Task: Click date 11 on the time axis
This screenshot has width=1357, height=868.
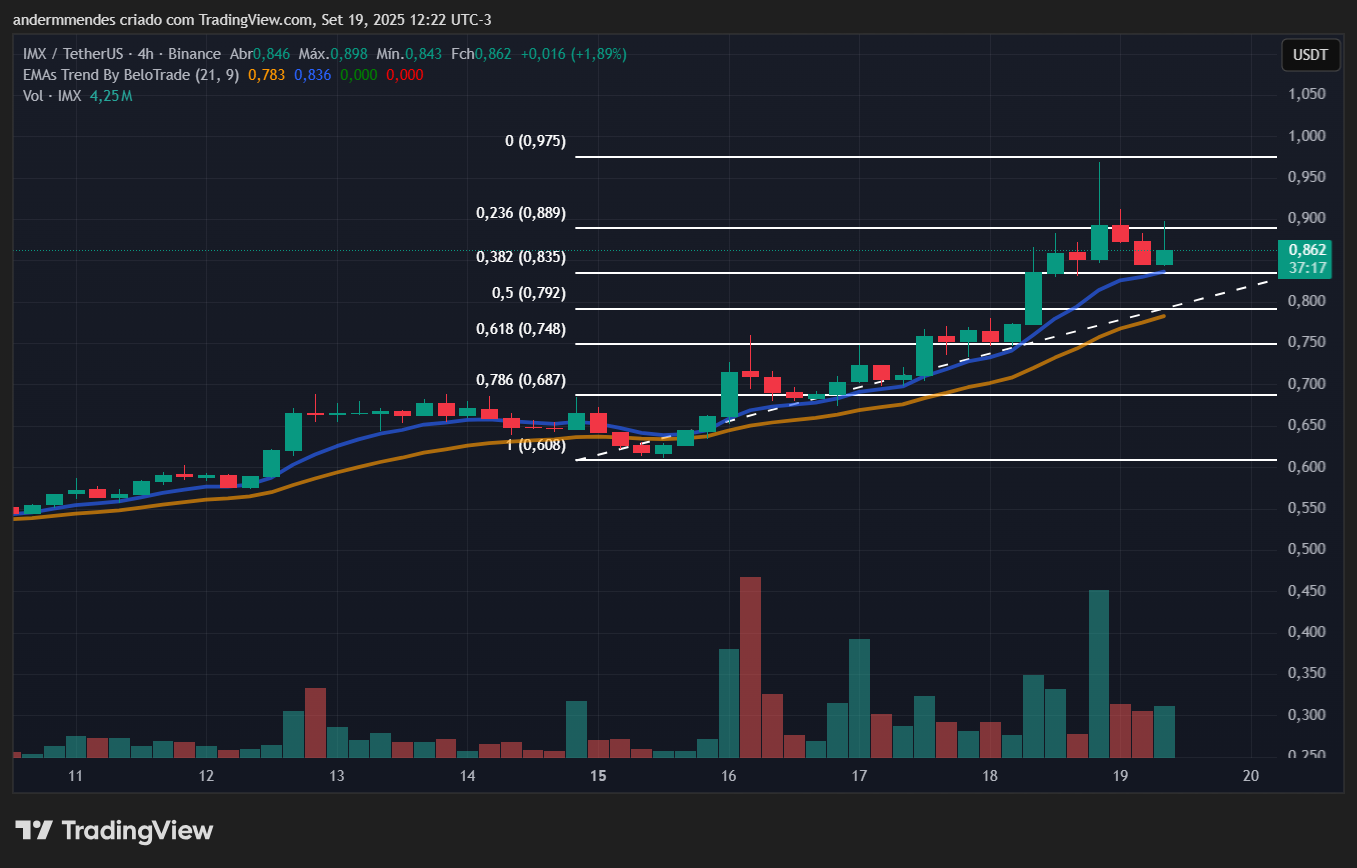Action: (74, 776)
